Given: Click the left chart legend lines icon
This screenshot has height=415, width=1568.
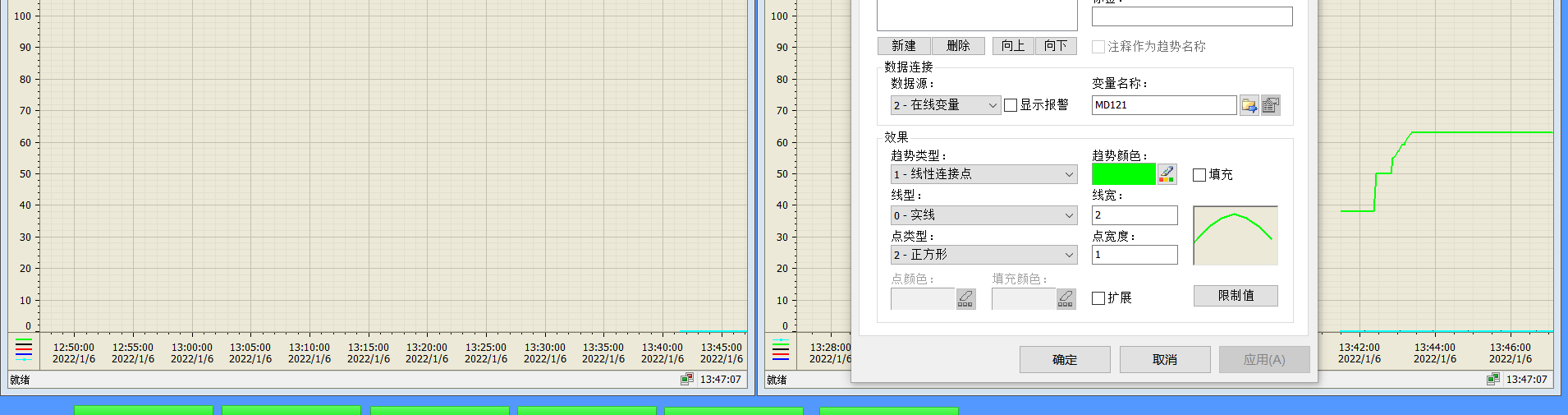Looking at the screenshot, I should [x=24, y=350].
